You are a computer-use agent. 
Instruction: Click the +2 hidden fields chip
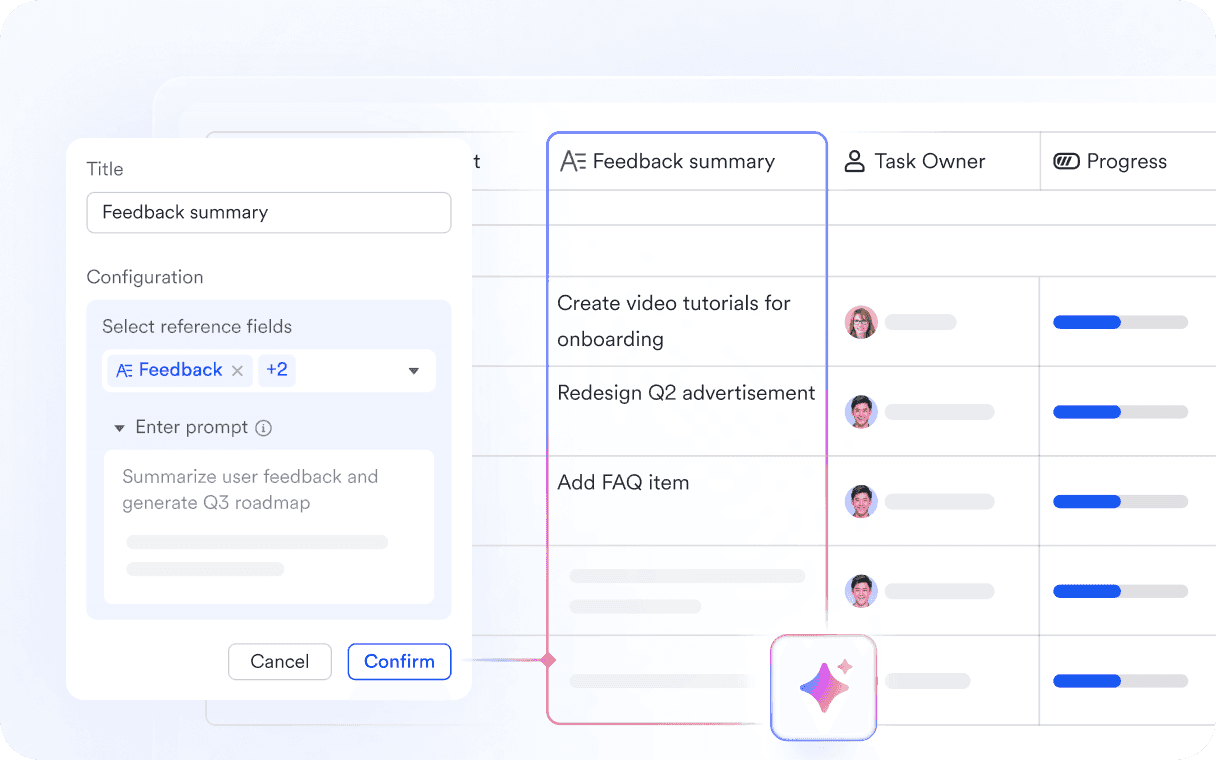click(x=277, y=370)
